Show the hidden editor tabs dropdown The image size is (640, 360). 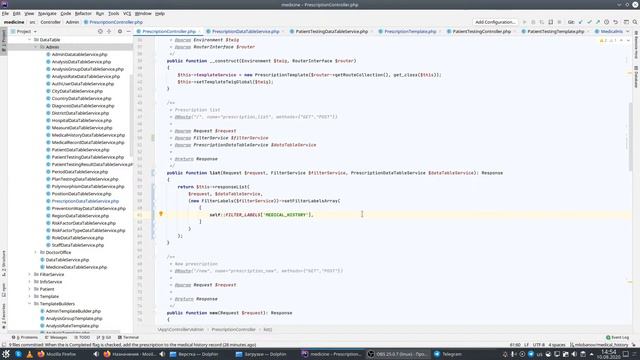[628, 31]
